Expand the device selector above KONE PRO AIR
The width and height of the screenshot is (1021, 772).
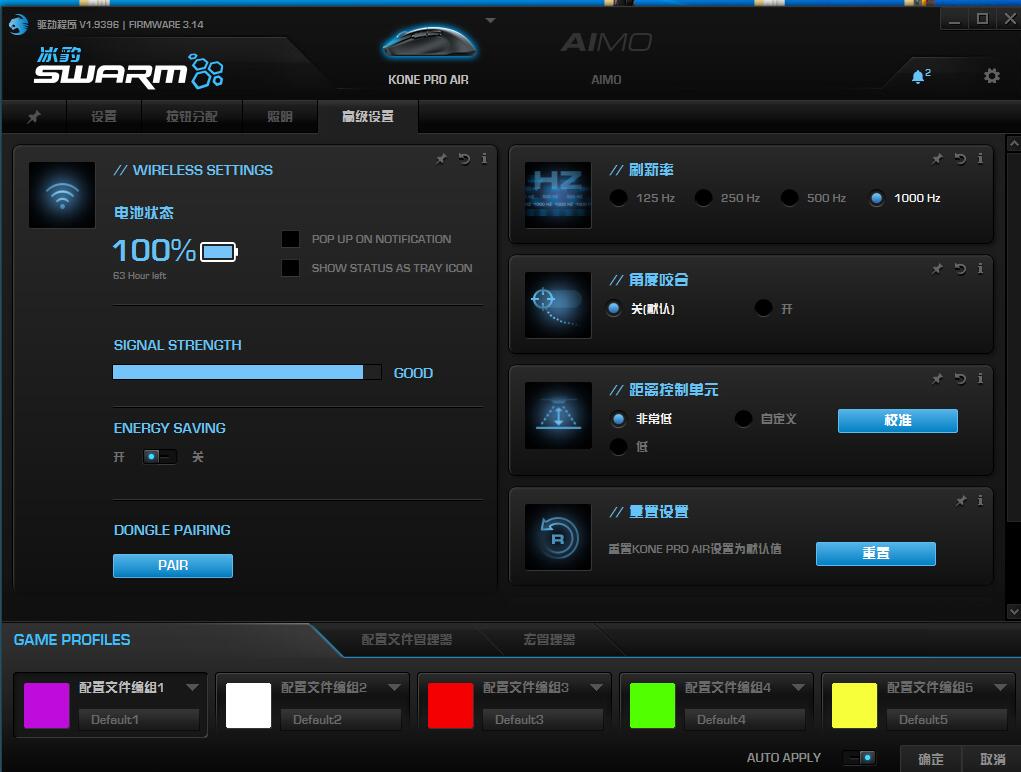(x=489, y=20)
